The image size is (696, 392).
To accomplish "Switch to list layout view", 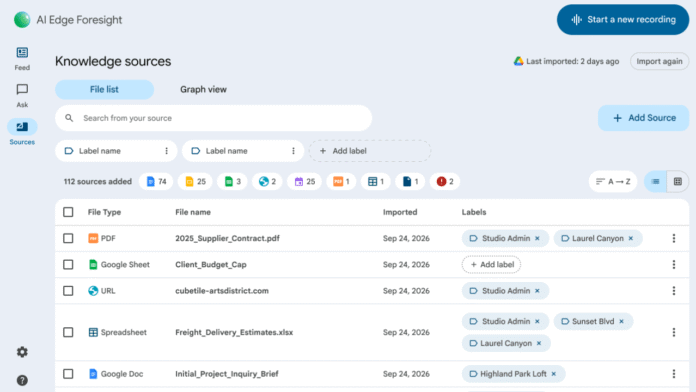I will tap(655, 182).
